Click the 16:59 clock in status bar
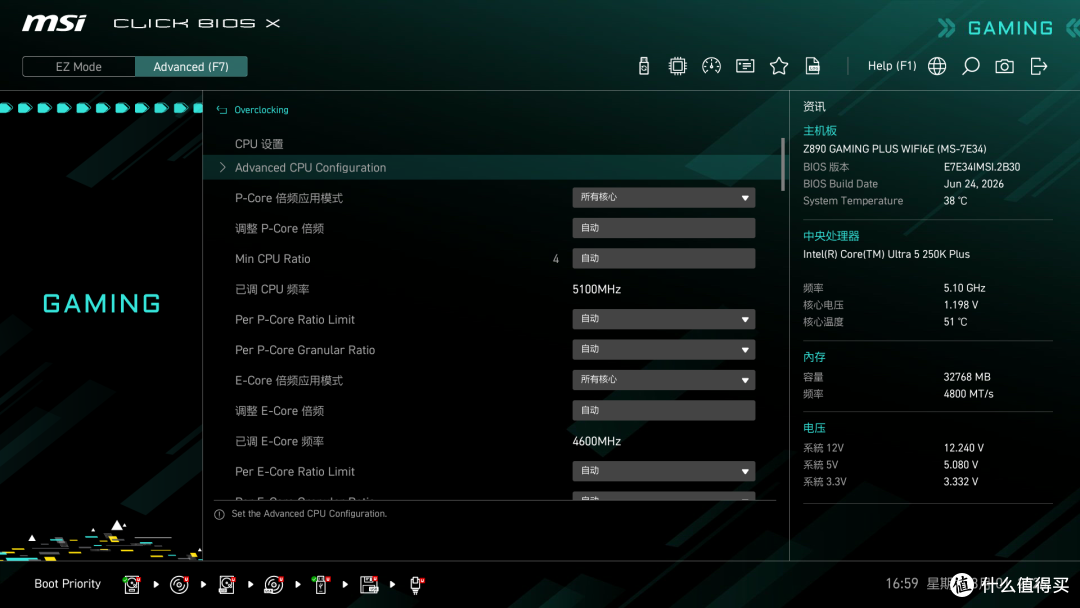Screen dimensions: 1080x608 coord(902,584)
